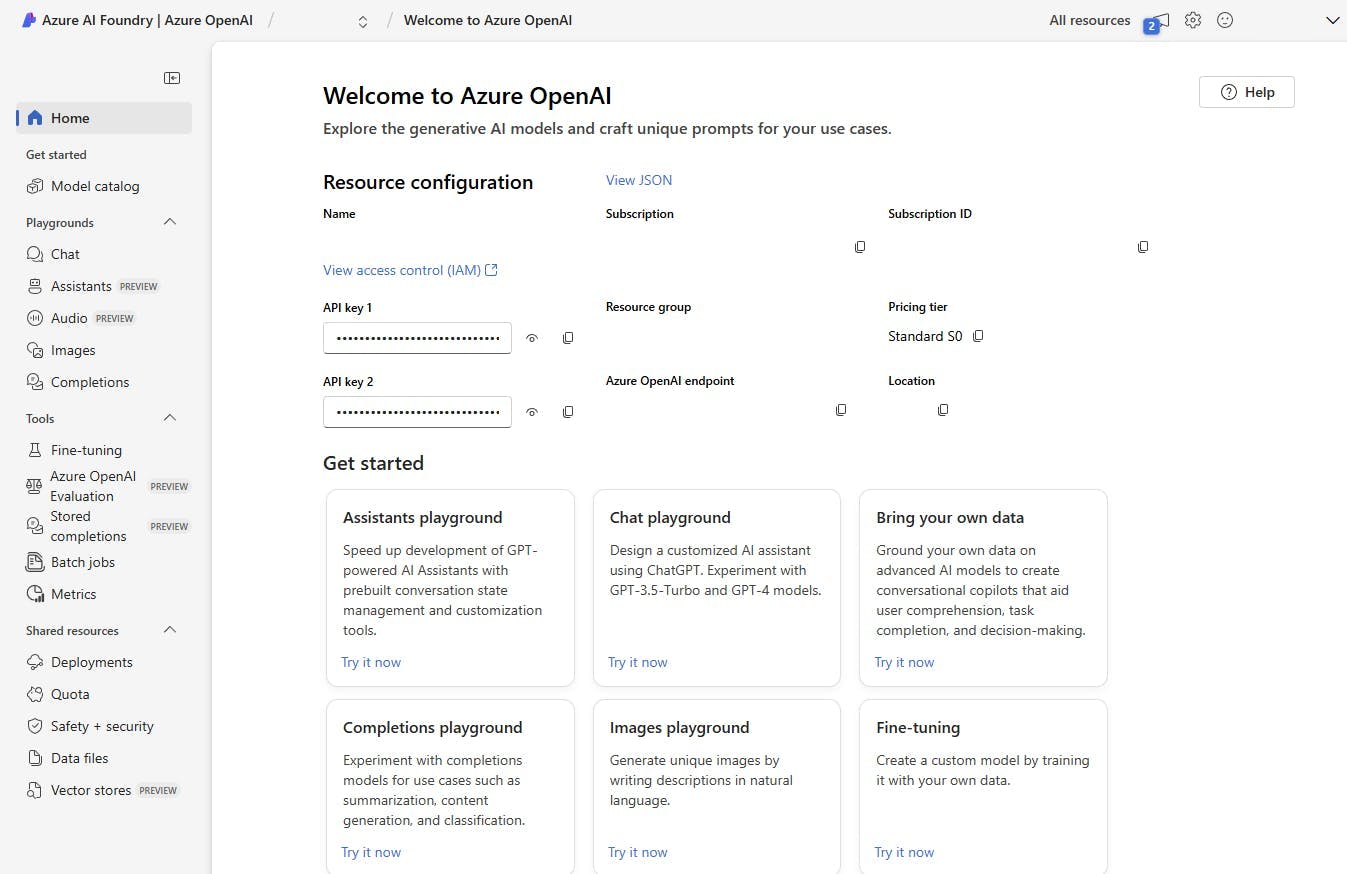
Task: Open the settings gear icon
Action: click(1193, 20)
